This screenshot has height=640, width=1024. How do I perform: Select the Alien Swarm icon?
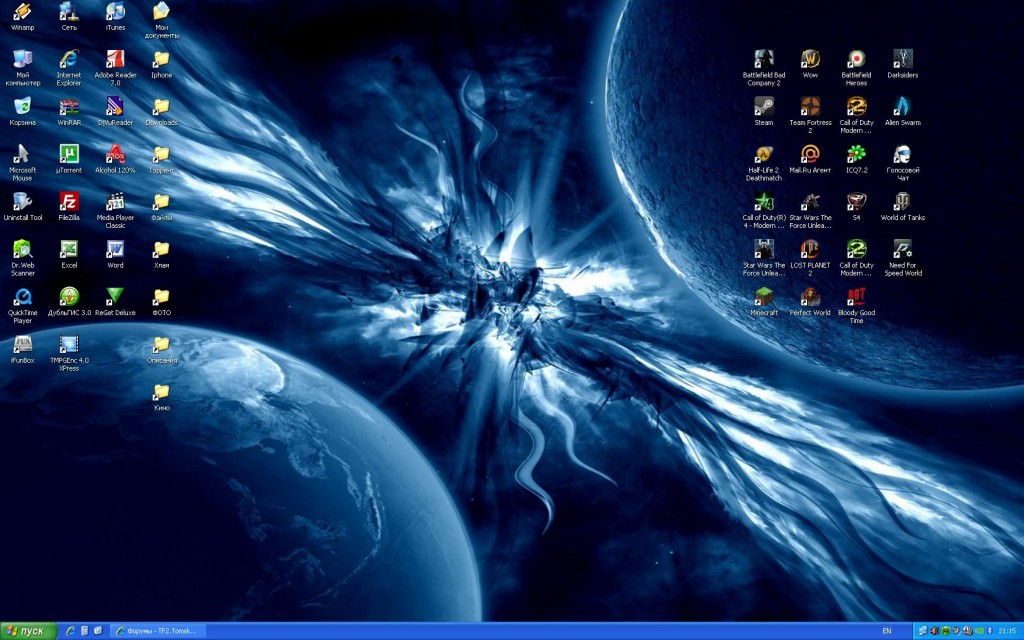click(x=903, y=111)
